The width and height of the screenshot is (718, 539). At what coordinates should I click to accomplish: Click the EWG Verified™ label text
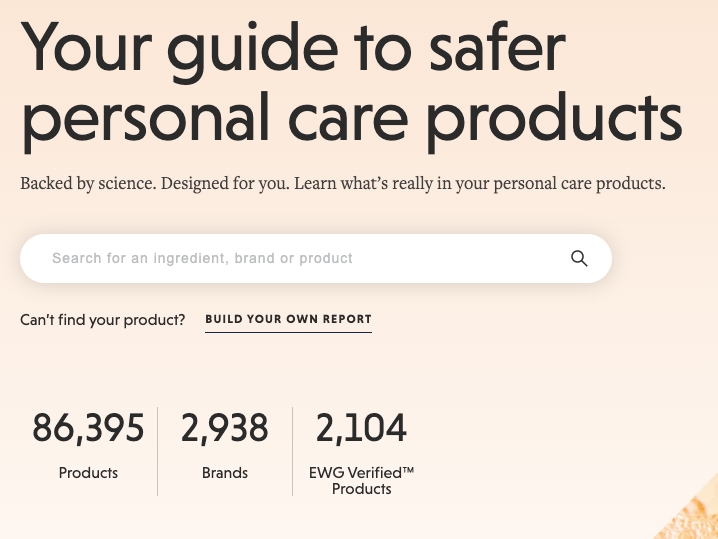(361, 473)
